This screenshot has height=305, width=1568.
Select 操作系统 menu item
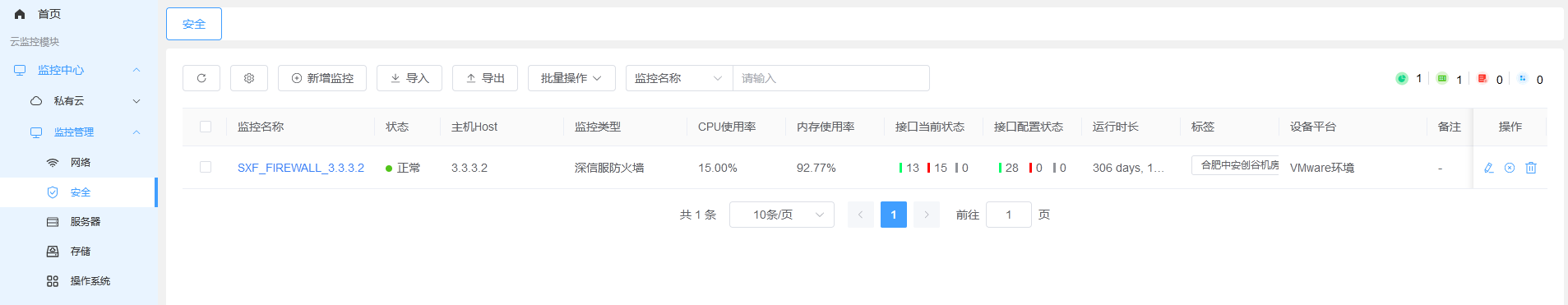click(90, 281)
